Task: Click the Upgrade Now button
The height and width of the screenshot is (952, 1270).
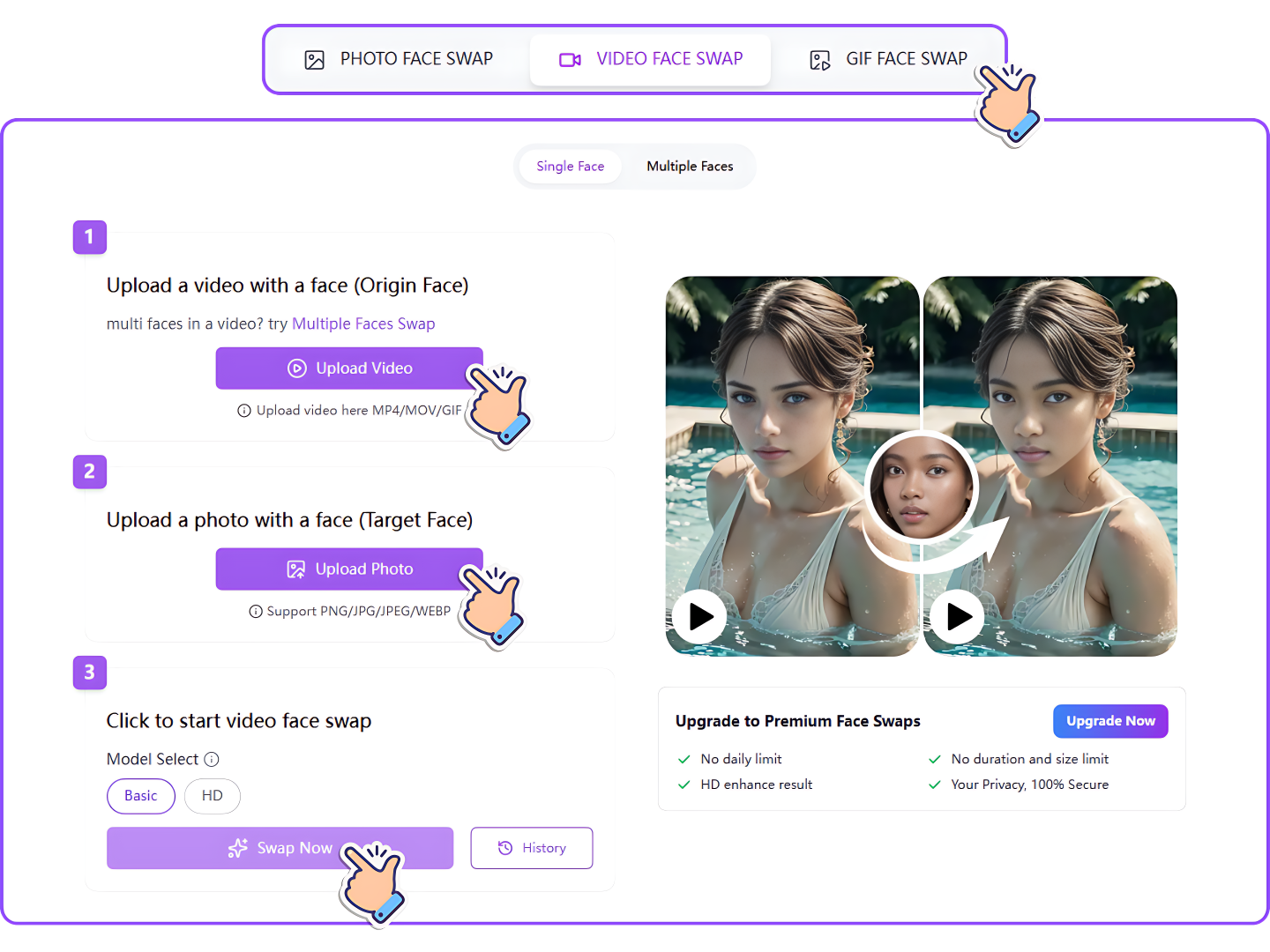Action: (x=1110, y=721)
